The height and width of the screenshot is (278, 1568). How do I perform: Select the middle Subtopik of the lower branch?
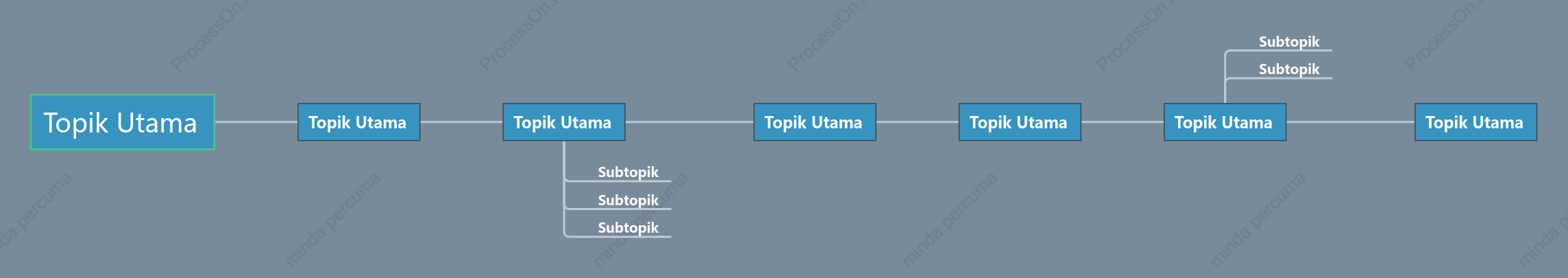[x=628, y=200]
